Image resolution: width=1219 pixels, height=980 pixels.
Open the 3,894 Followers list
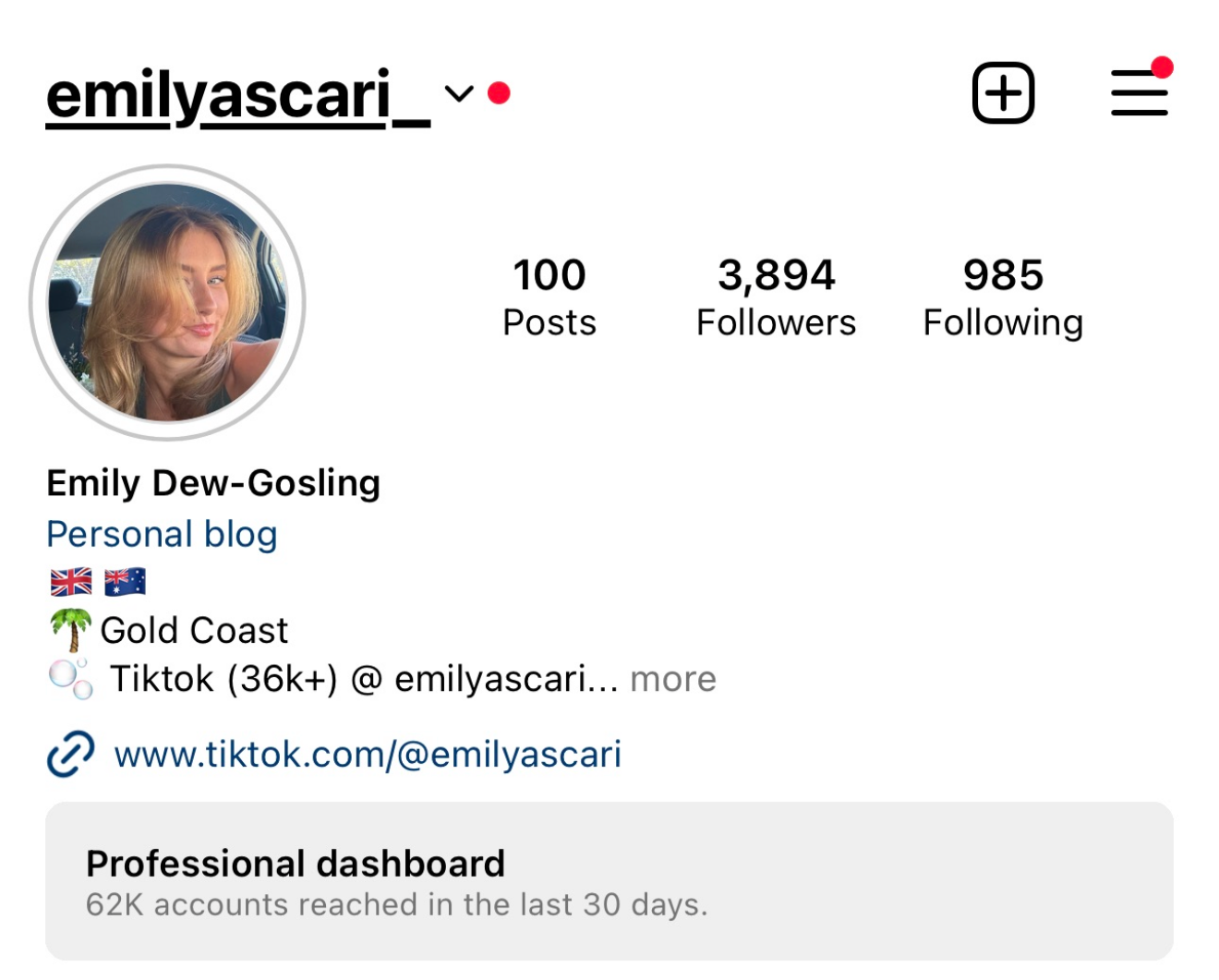click(x=776, y=297)
